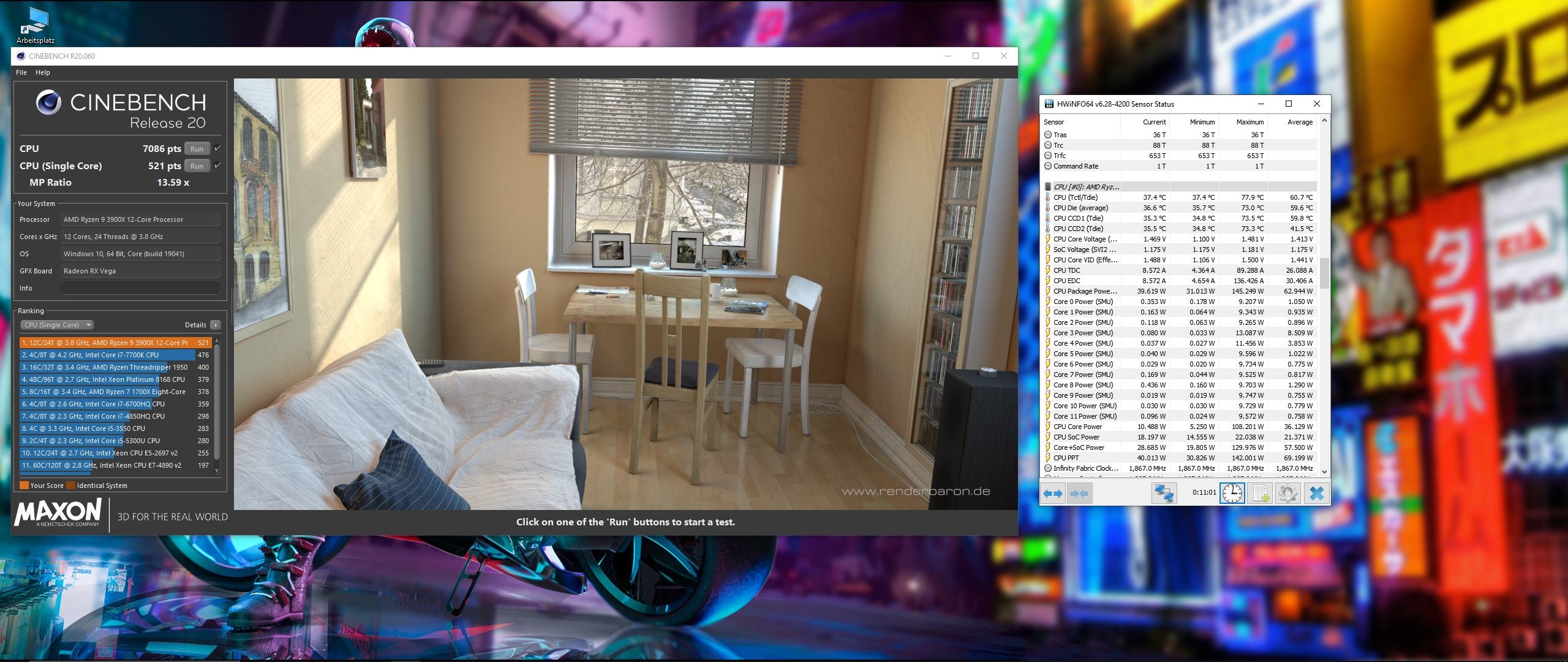Click MAXON logo at bottom left
Image resolution: width=1568 pixels, height=662 pixels.
pyautogui.click(x=58, y=512)
